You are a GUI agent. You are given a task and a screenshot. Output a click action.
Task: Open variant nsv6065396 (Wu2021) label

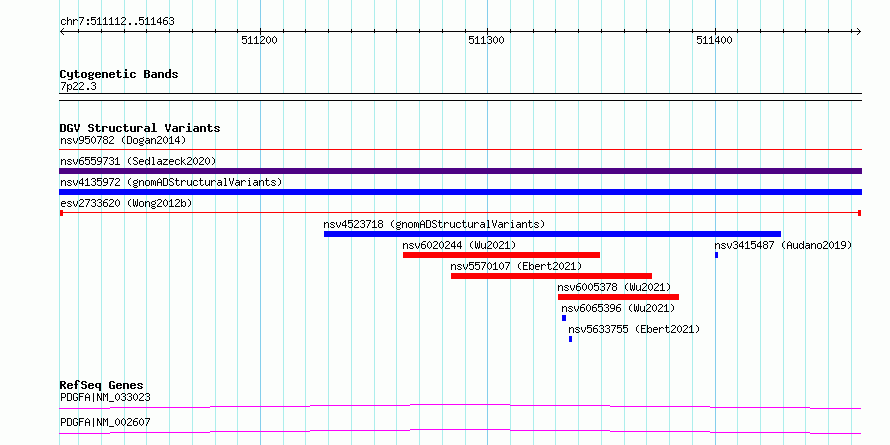(x=618, y=308)
